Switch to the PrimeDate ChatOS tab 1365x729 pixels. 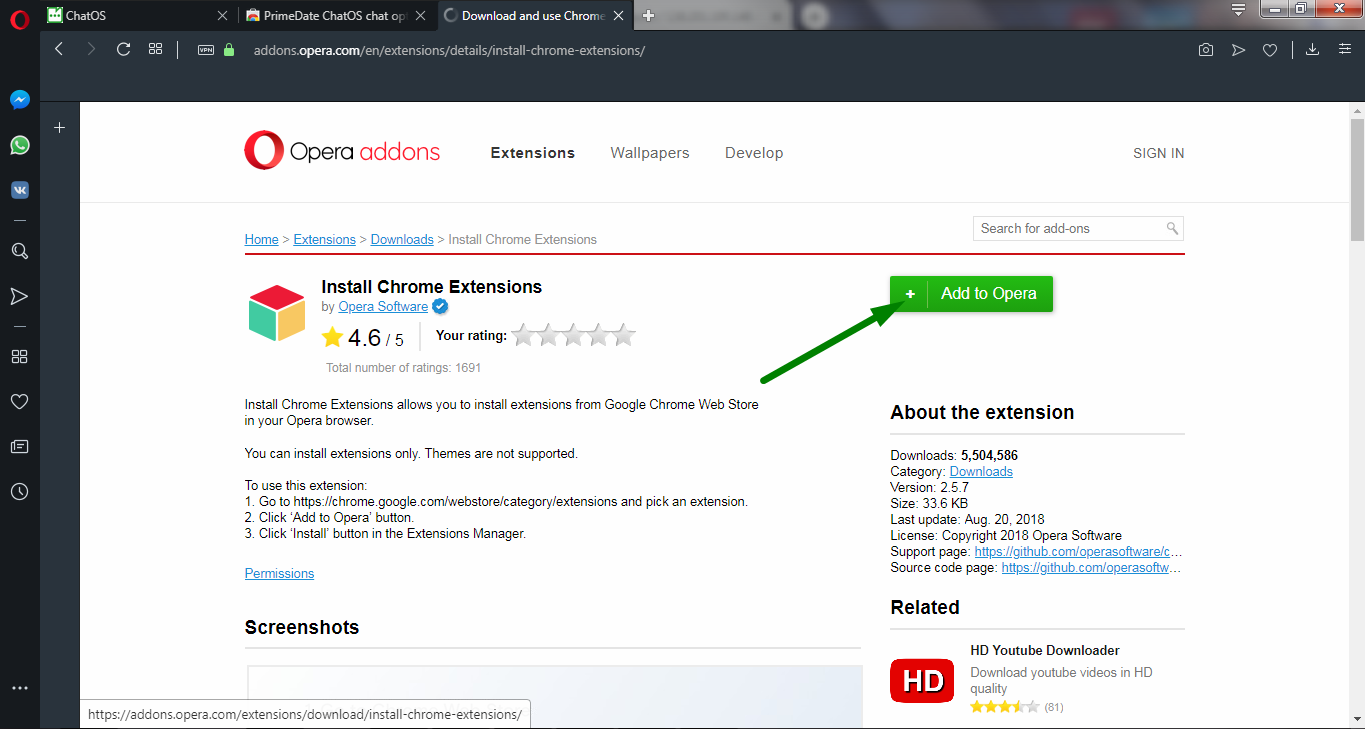(x=337, y=15)
